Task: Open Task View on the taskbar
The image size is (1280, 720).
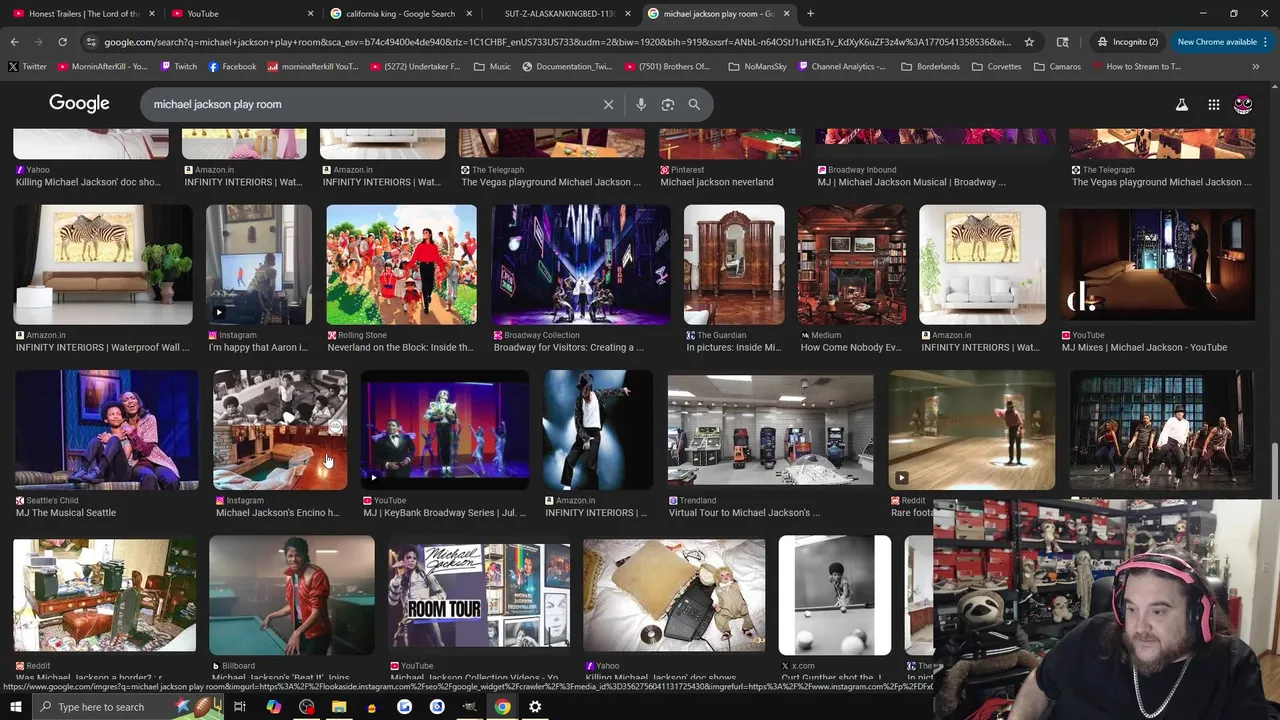Action: point(240,707)
